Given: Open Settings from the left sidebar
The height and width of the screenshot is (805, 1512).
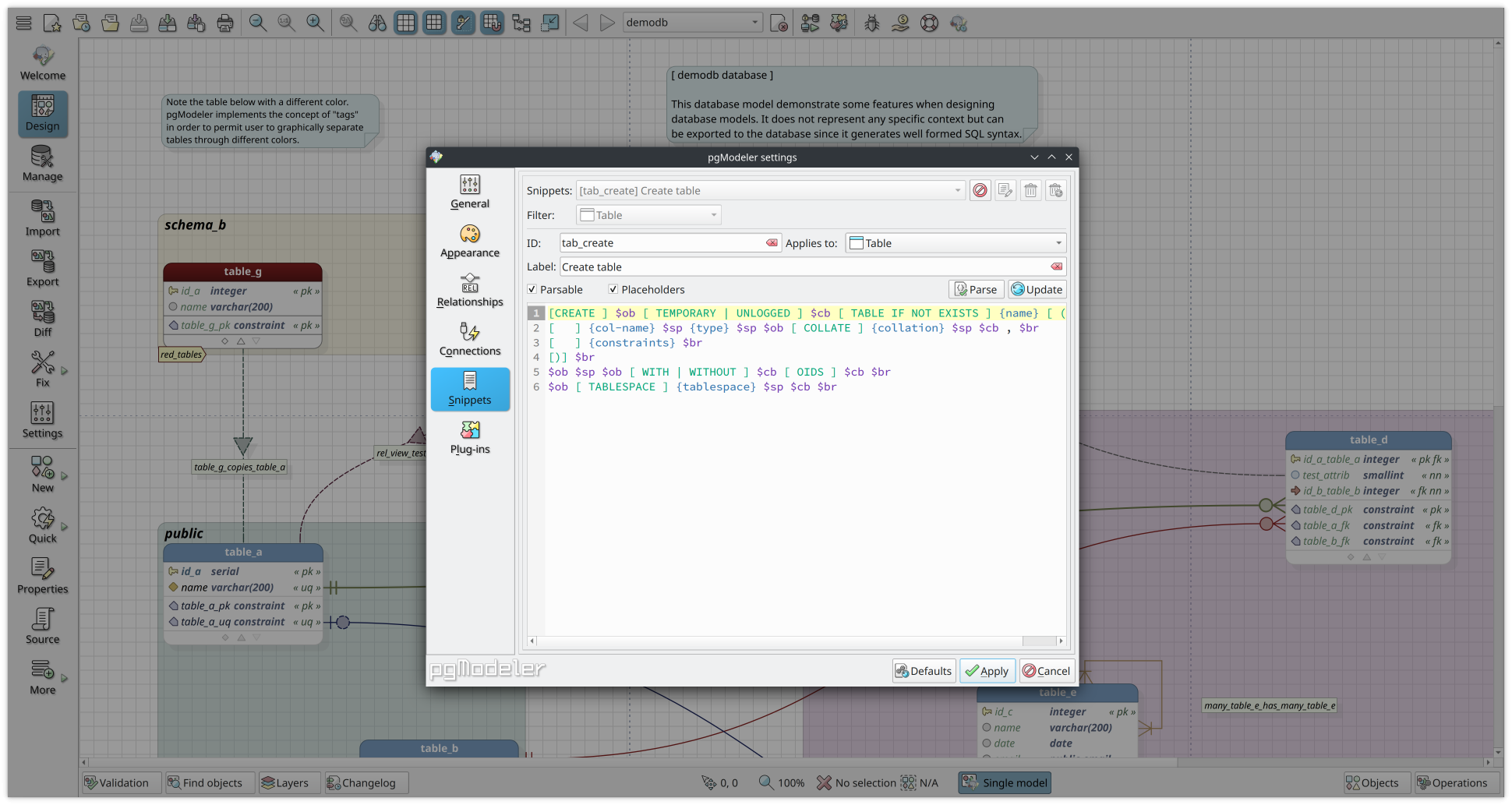Looking at the screenshot, I should [x=43, y=421].
